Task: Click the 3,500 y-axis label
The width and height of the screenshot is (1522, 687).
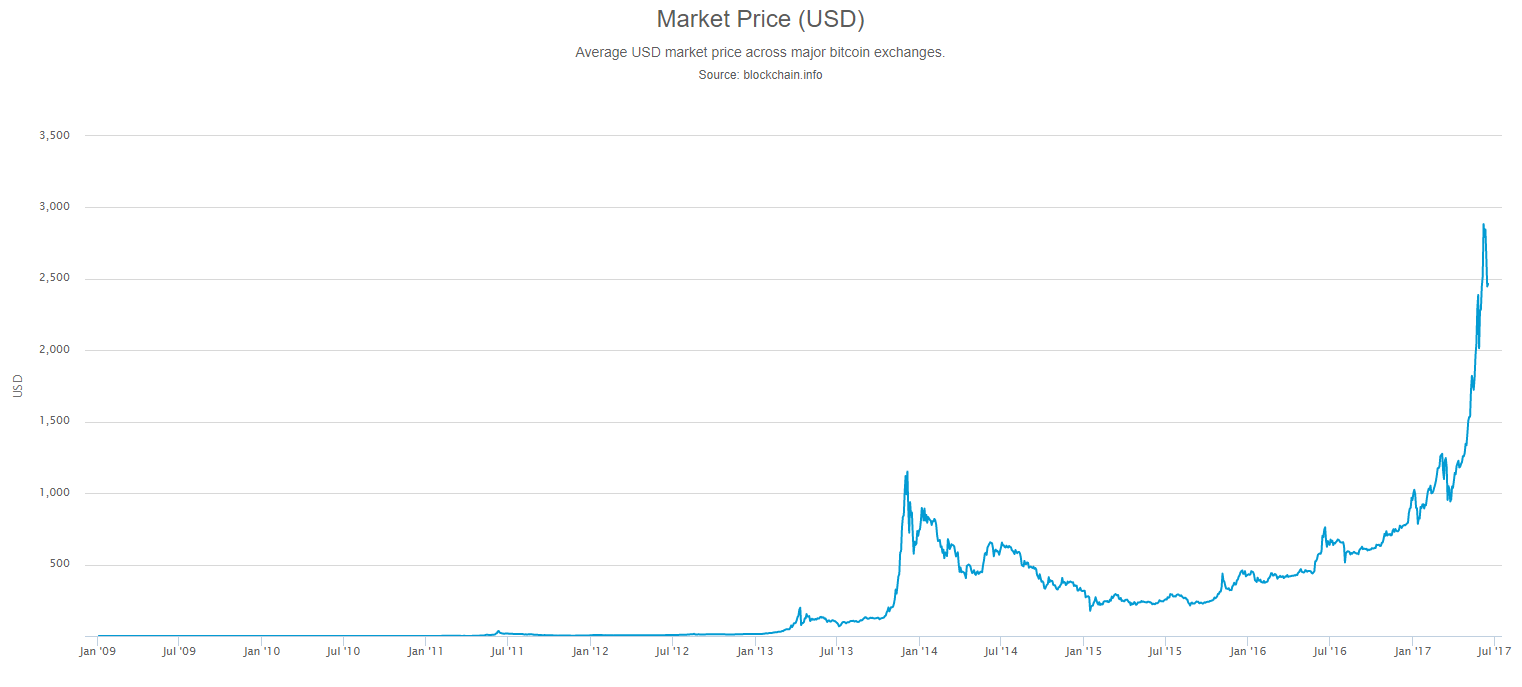Action: 53,135
